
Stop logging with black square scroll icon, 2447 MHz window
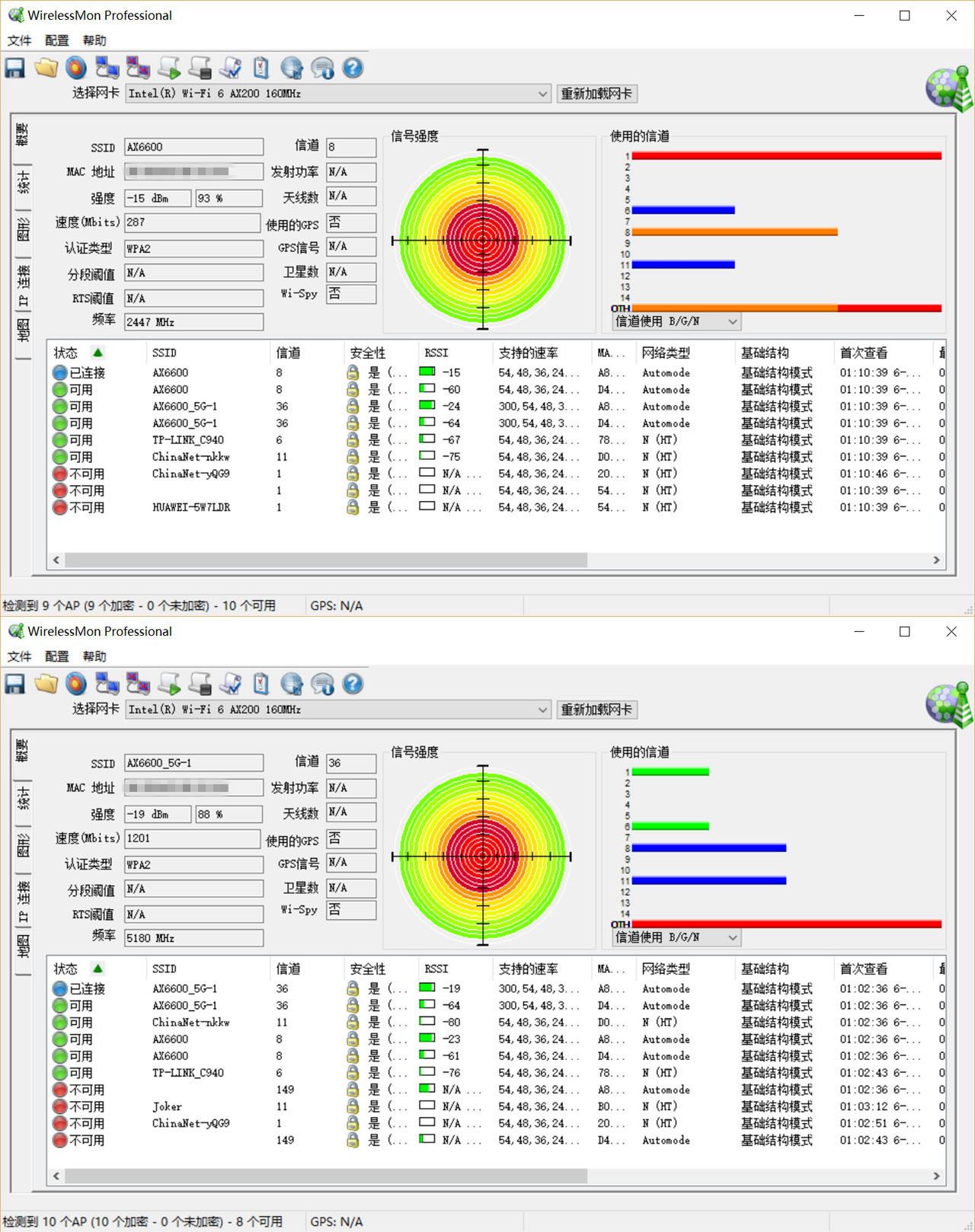[x=200, y=69]
